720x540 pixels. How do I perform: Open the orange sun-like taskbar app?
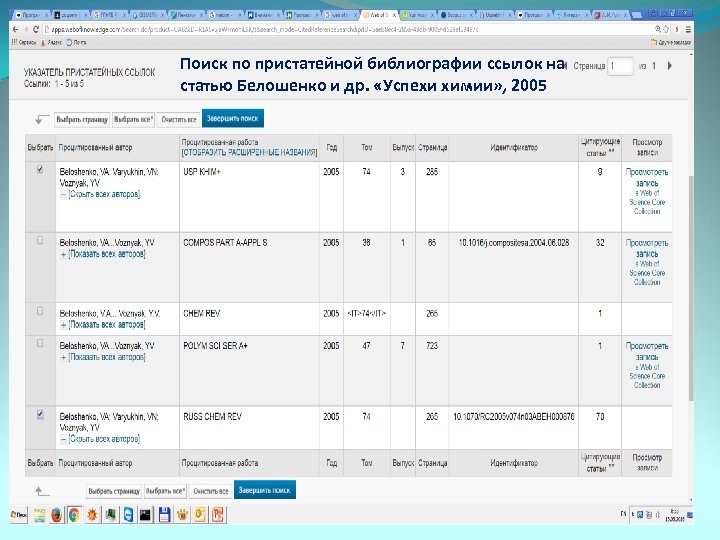tap(92, 515)
